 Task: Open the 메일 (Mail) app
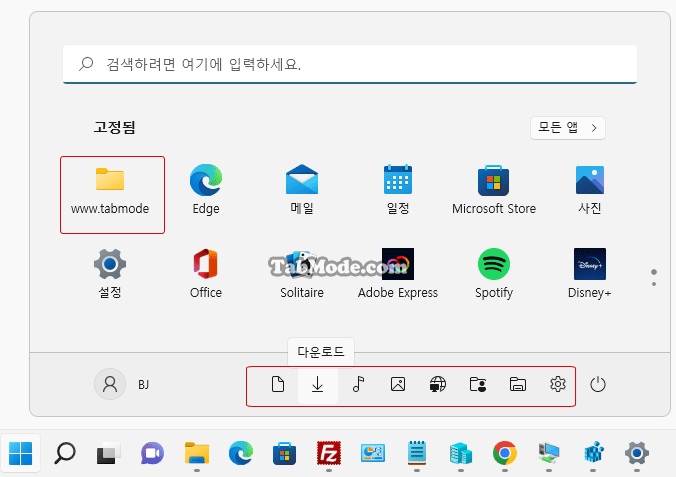[302, 190]
